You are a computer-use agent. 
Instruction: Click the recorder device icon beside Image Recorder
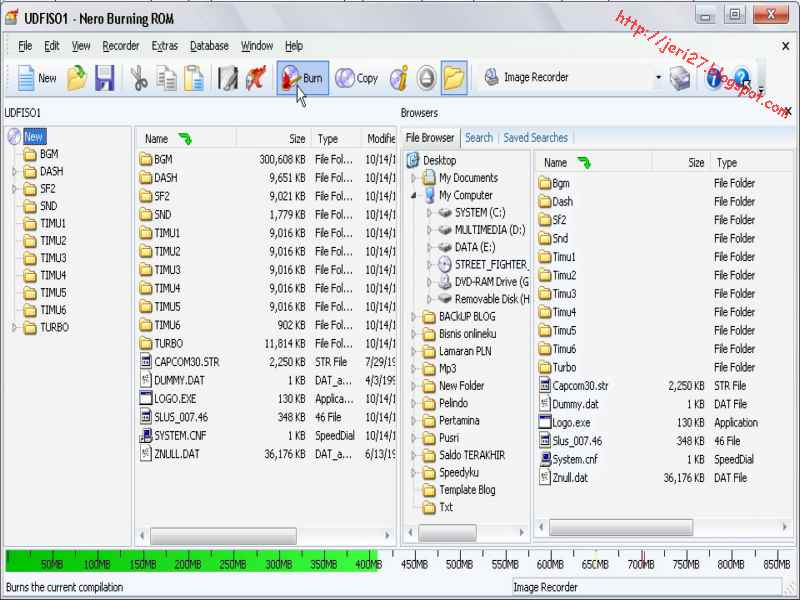point(681,77)
